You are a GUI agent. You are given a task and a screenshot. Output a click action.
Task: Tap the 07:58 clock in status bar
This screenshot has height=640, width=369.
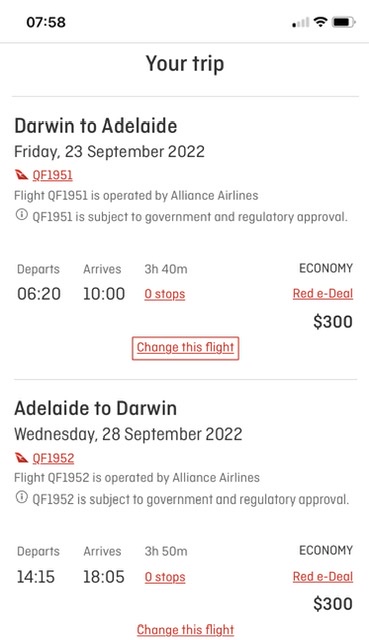tap(46, 22)
